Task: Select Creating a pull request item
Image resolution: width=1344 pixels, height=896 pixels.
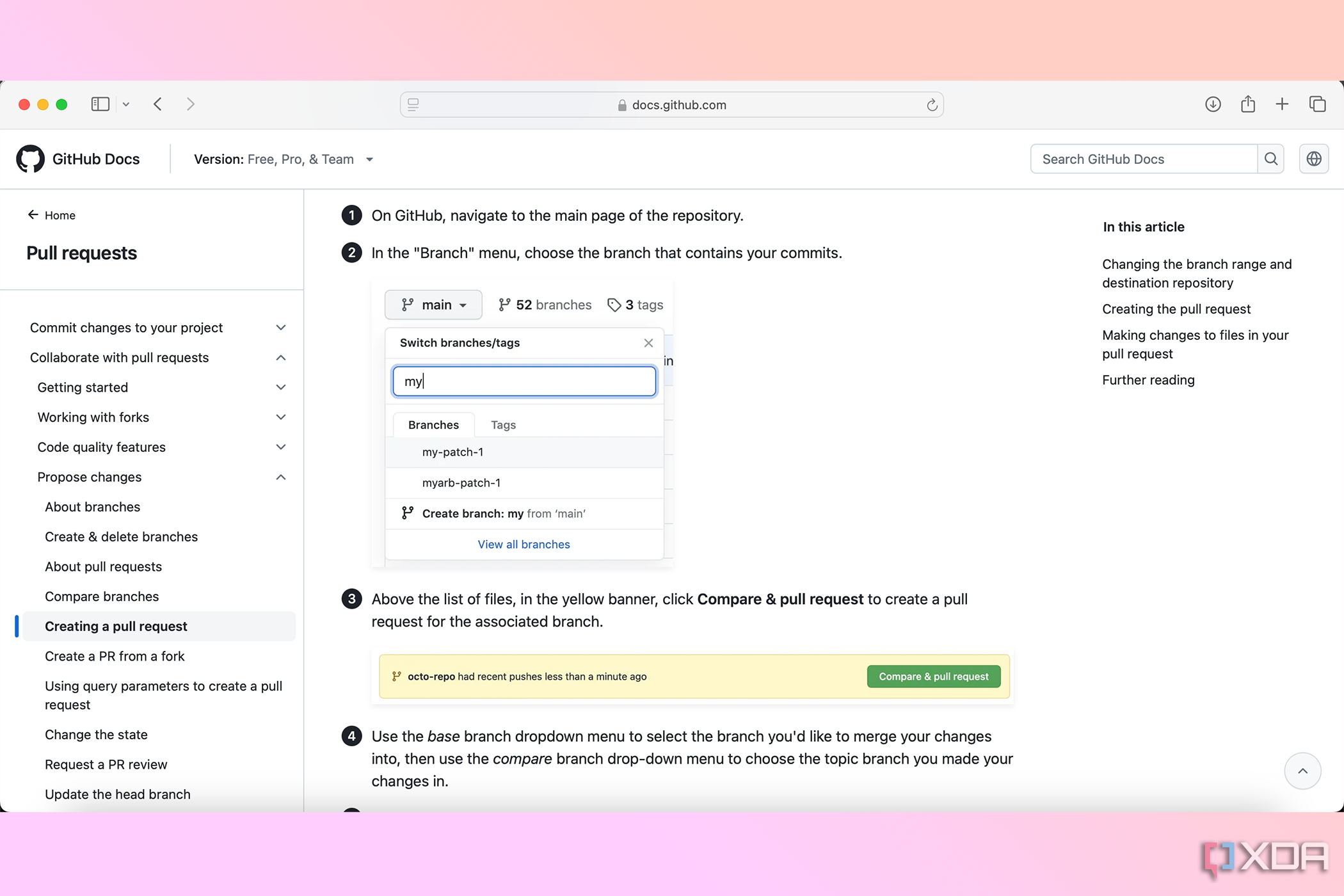Action: coord(159,627)
